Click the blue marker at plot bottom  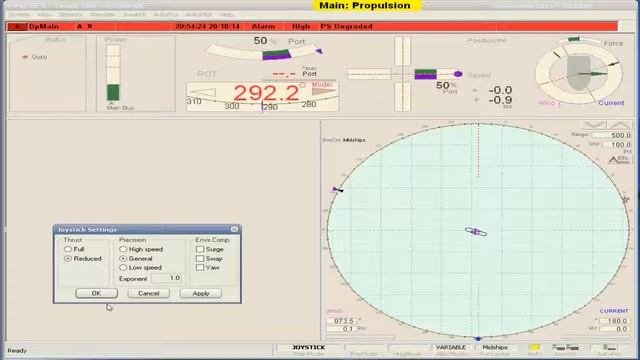coord(478,339)
